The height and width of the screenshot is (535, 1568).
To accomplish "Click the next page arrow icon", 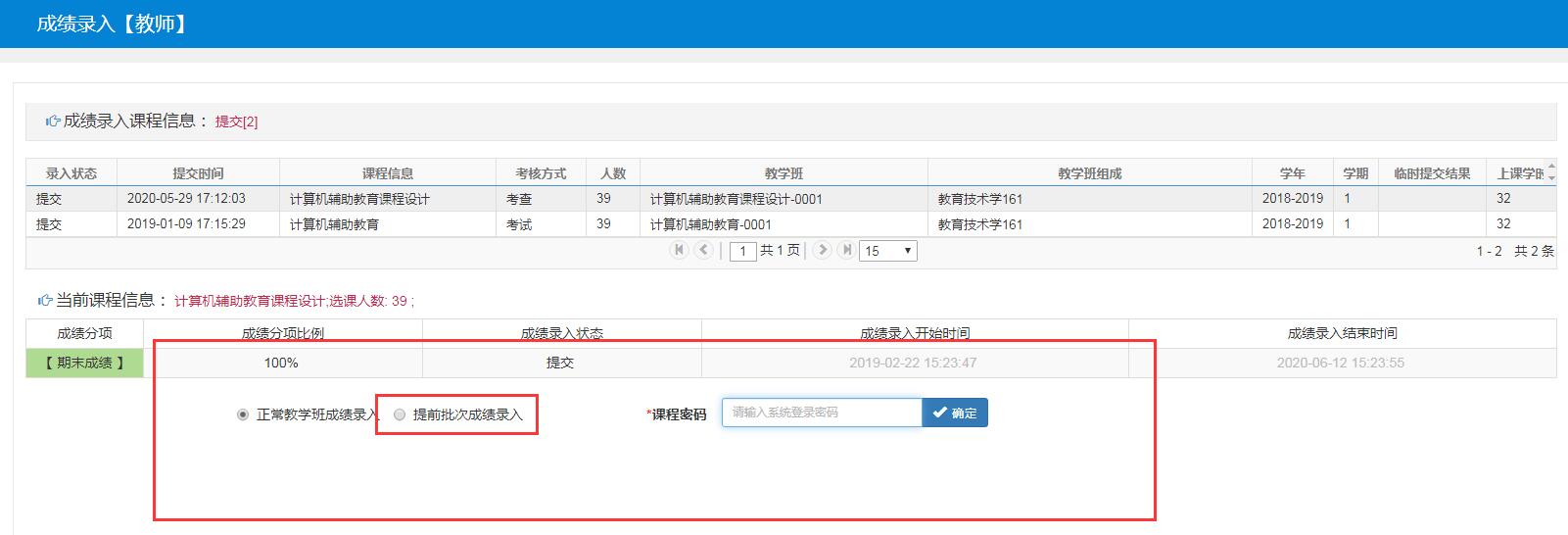I will click(823, 250).
